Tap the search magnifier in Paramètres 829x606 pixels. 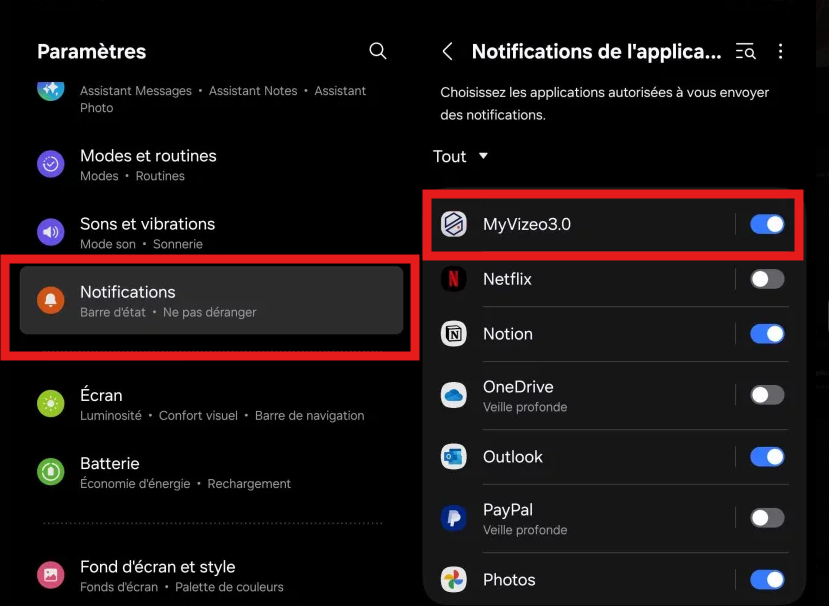[377, 51]
